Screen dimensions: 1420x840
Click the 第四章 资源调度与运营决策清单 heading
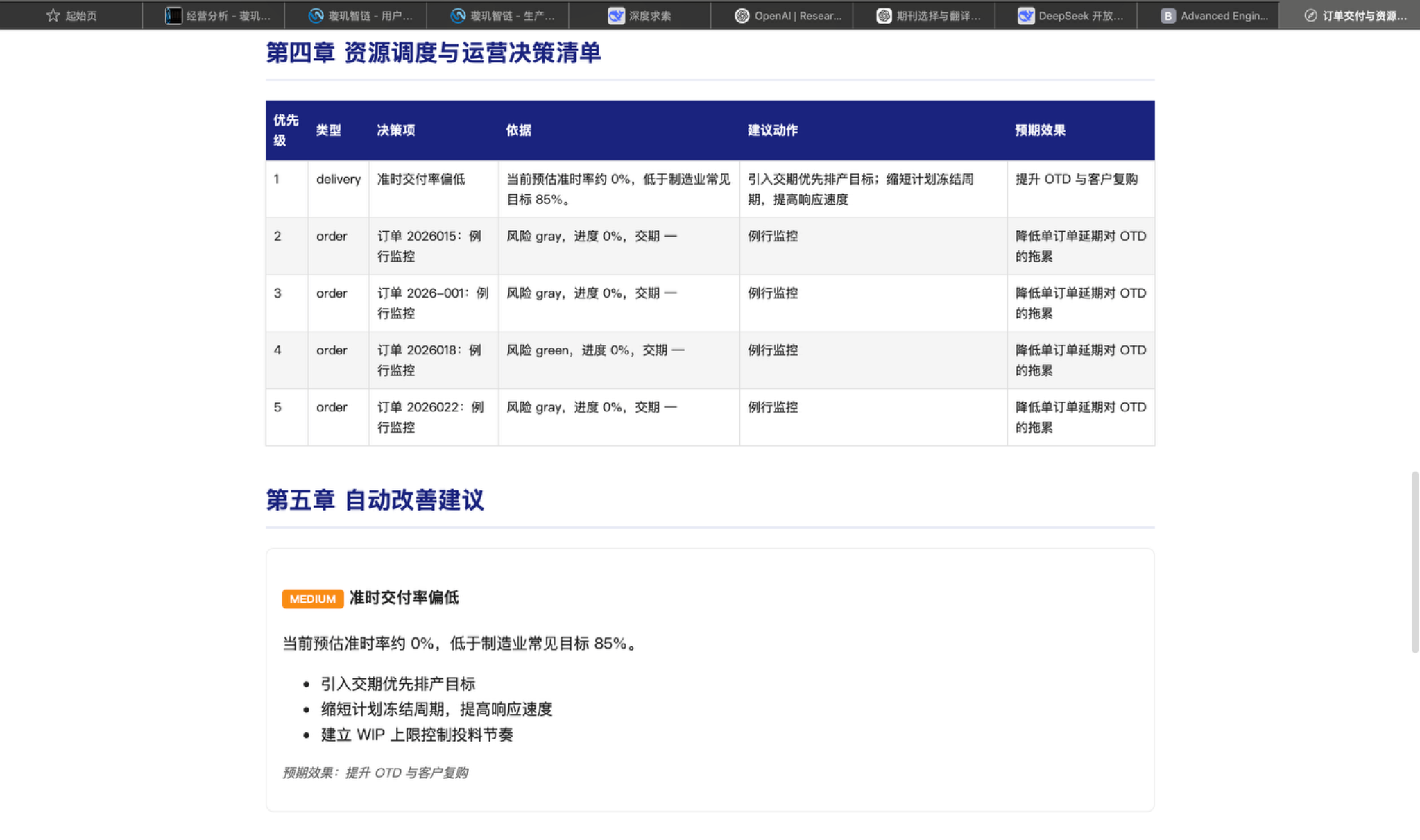click(434, 53)
